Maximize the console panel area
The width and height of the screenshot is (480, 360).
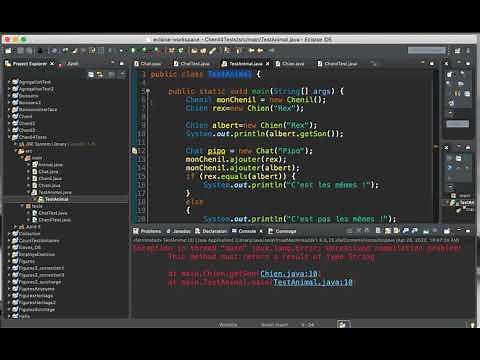pyautogui.click(x=468, y=231)
